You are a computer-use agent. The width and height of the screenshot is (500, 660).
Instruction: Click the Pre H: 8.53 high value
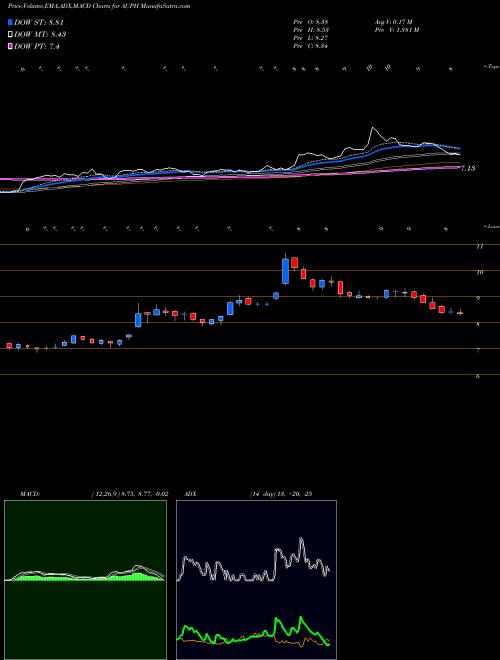[x=311, y=30]
